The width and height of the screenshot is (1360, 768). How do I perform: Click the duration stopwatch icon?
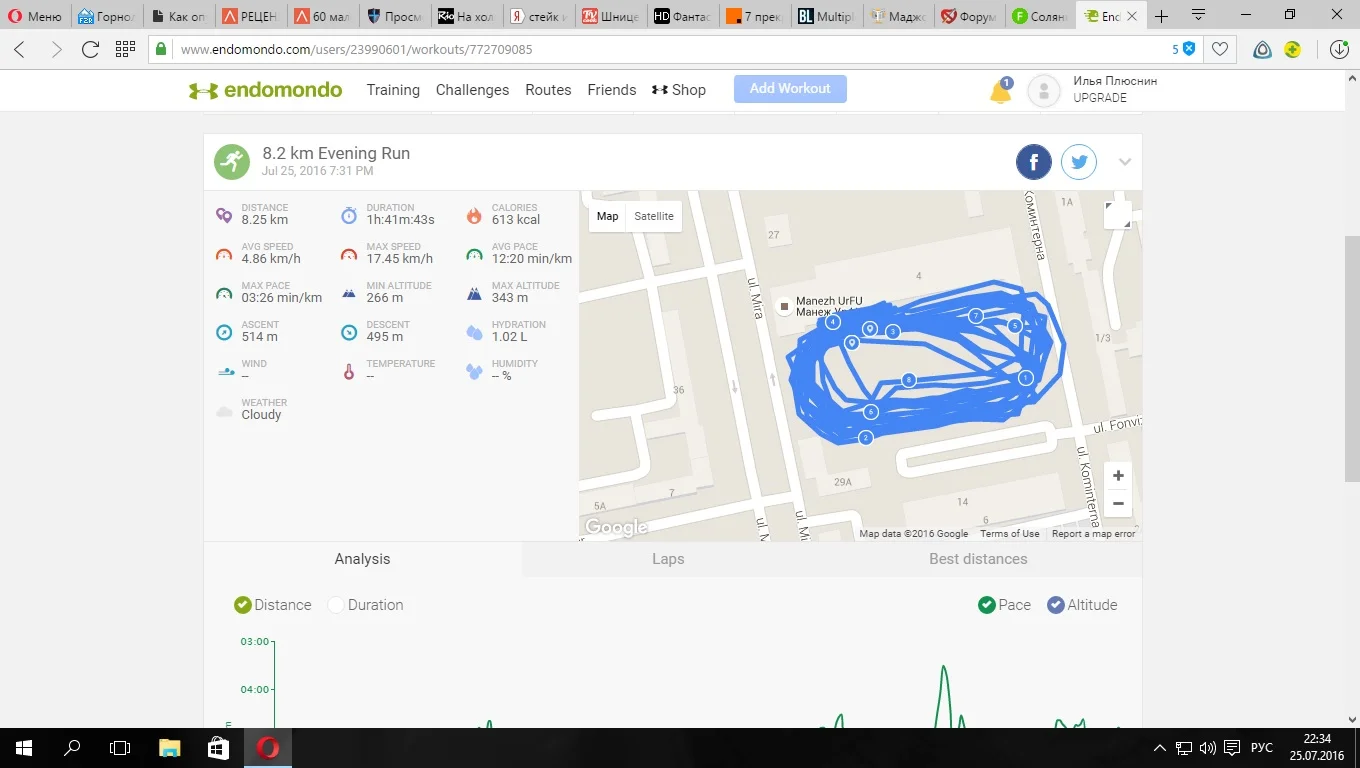349,215
